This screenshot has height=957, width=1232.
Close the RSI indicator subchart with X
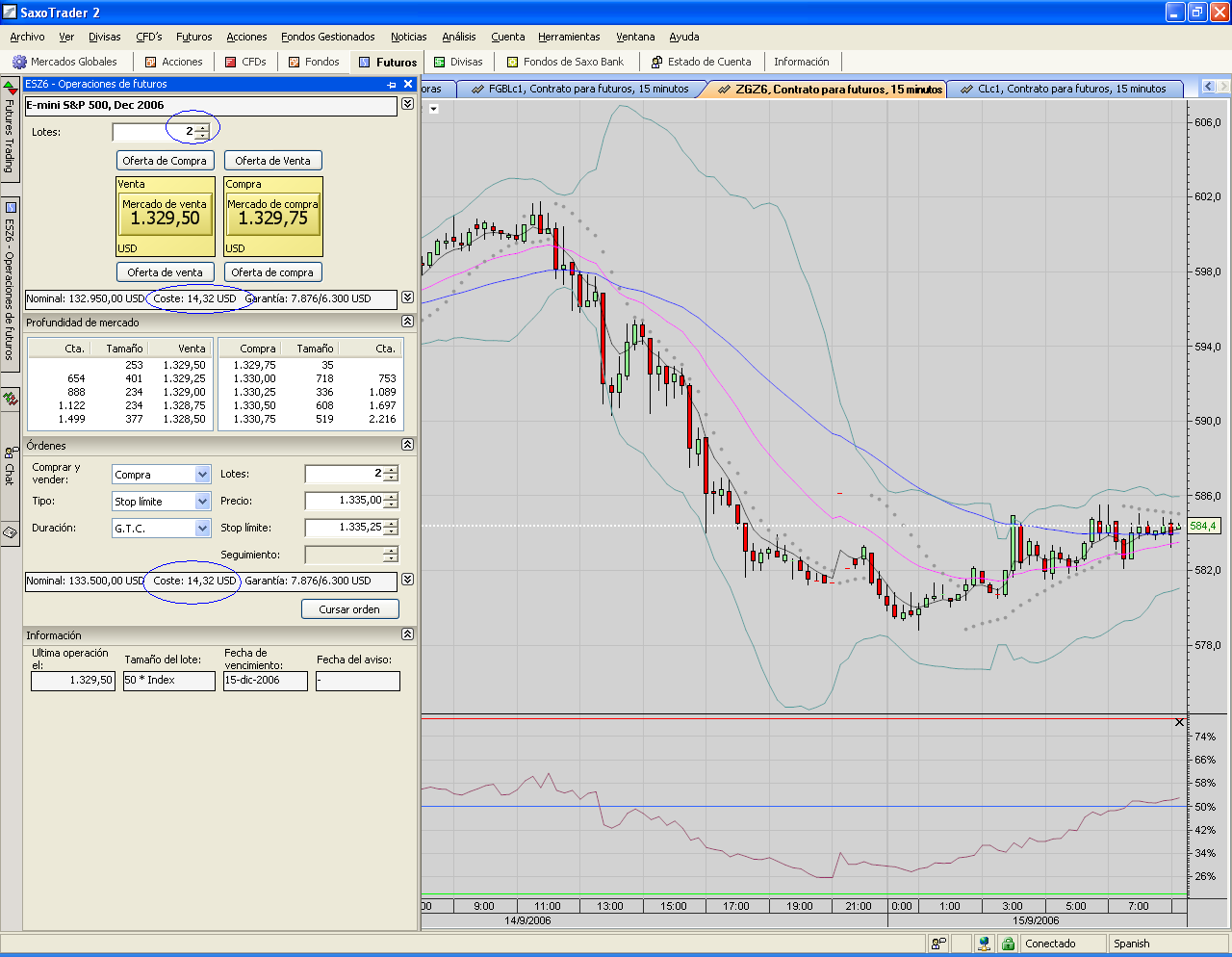coord(1179,722)
